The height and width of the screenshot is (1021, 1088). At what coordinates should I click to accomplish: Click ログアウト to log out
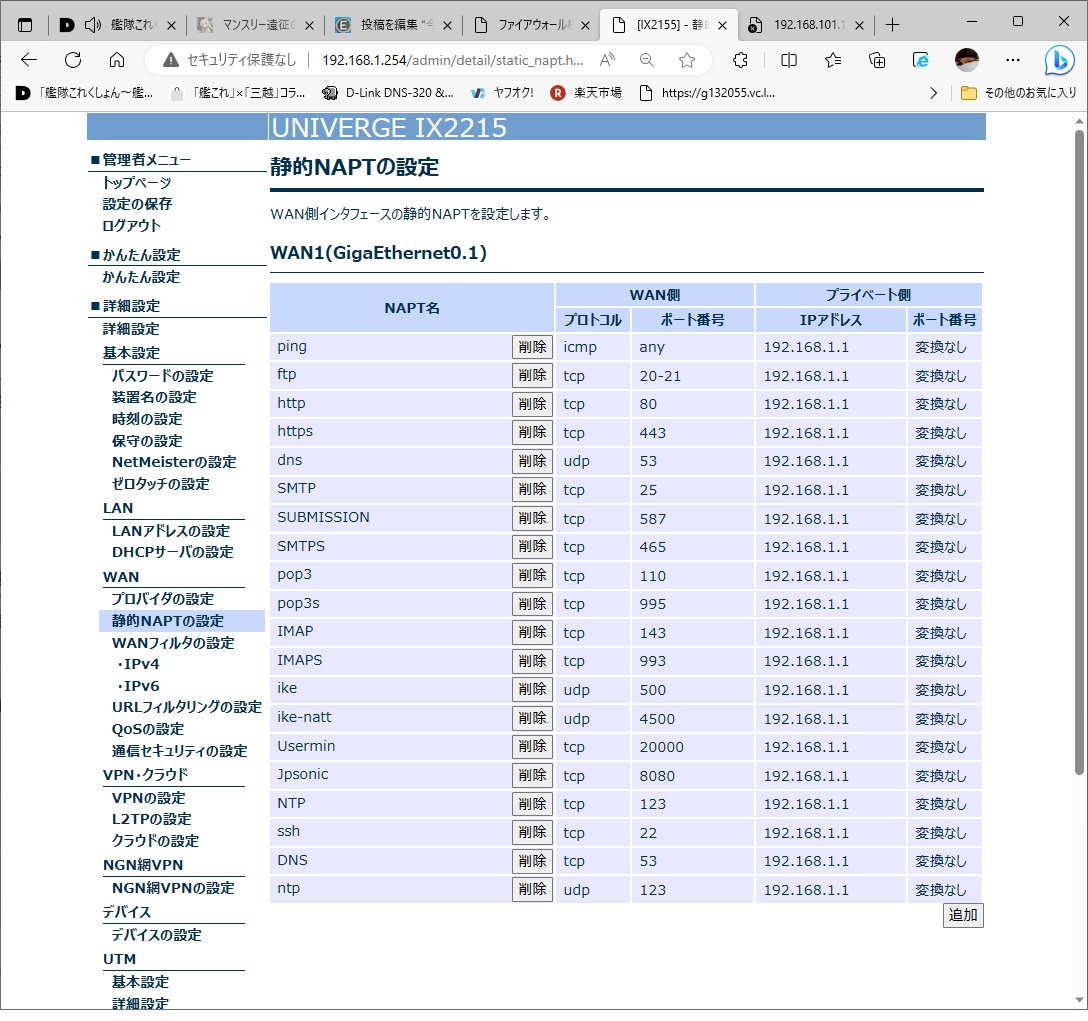click(131, 226)
